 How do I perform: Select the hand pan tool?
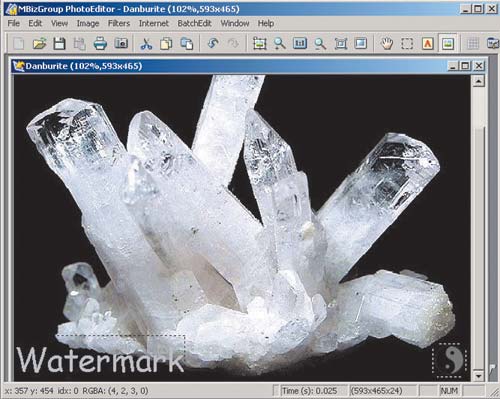point(387,43)
